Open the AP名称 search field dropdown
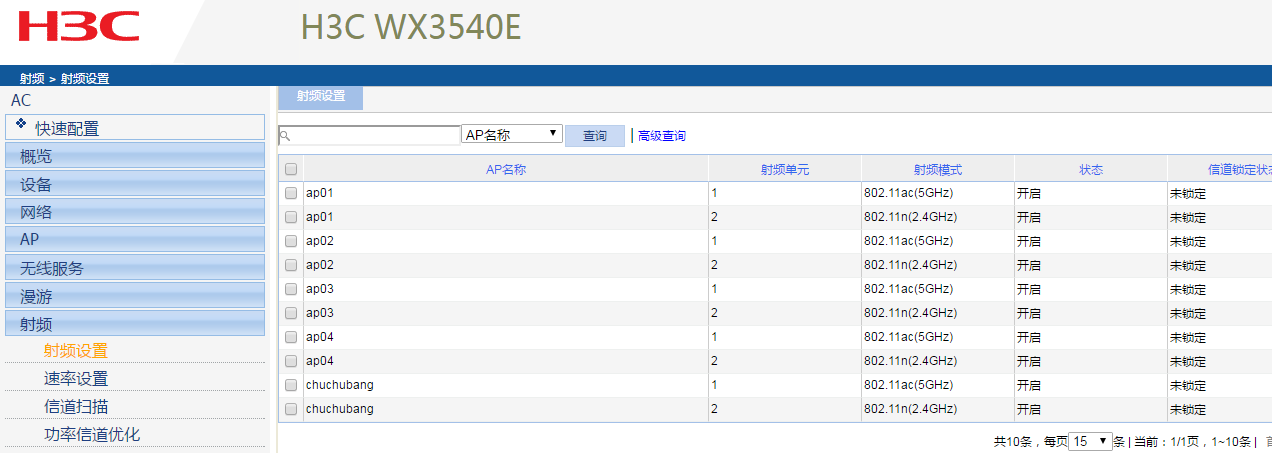The height and width of the screenshot is (453, 1272). click(x=512, y=134)
